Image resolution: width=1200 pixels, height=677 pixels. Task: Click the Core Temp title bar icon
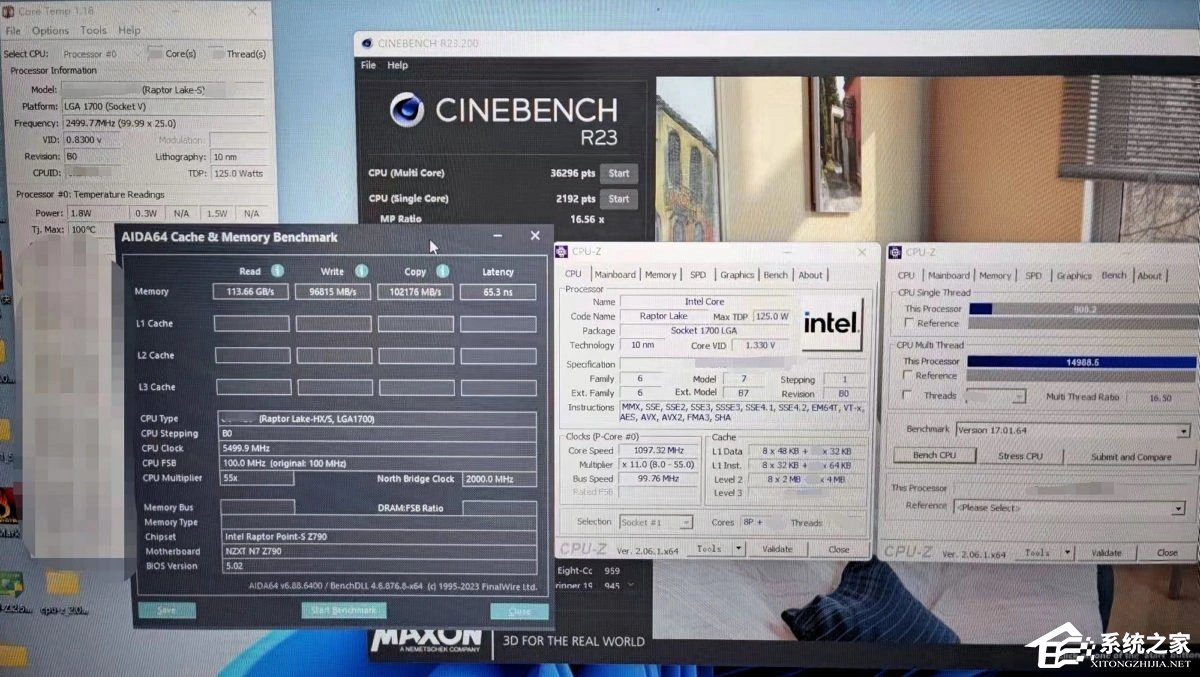(x=8, y=13)
